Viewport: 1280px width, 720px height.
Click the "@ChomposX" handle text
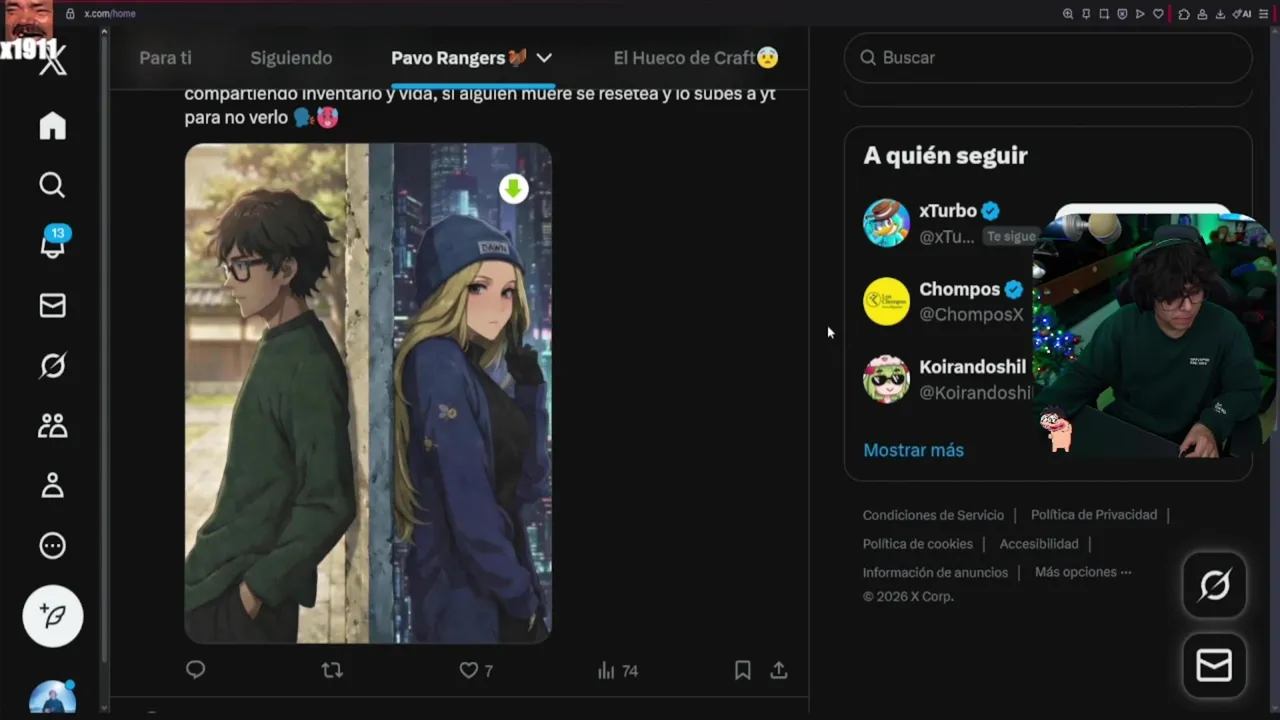971,314
